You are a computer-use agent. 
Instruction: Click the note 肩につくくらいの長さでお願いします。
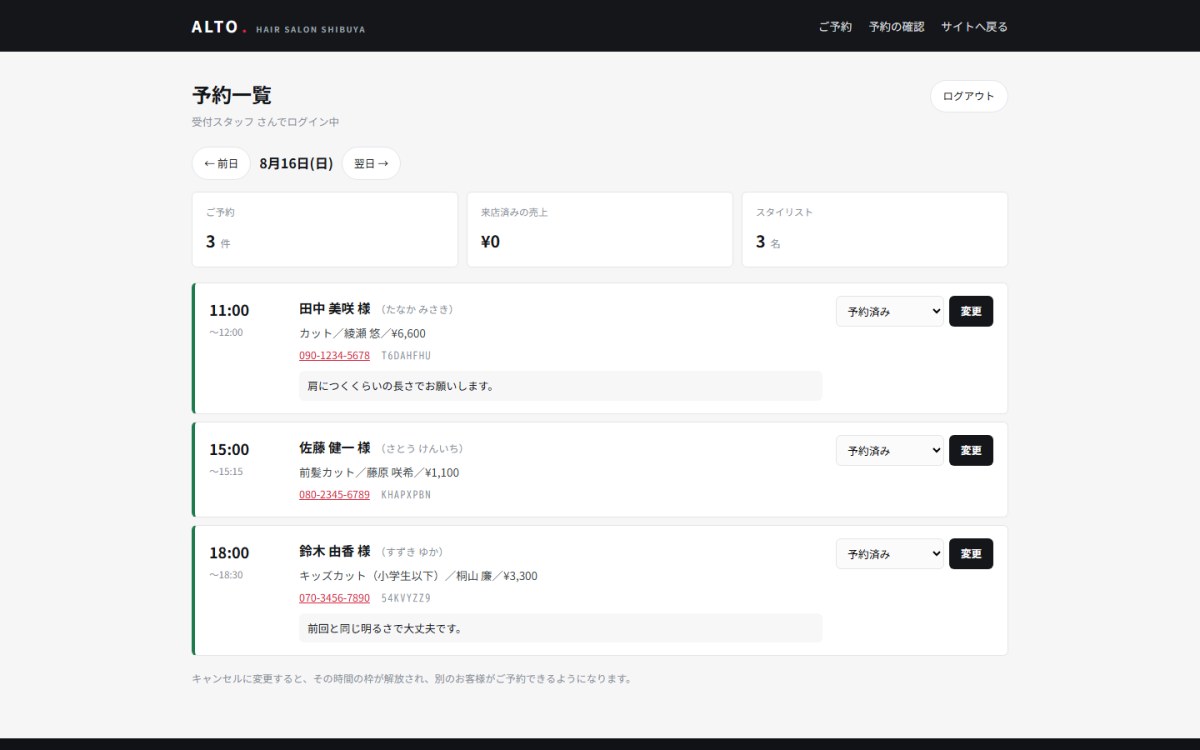(x=560, y=386)
